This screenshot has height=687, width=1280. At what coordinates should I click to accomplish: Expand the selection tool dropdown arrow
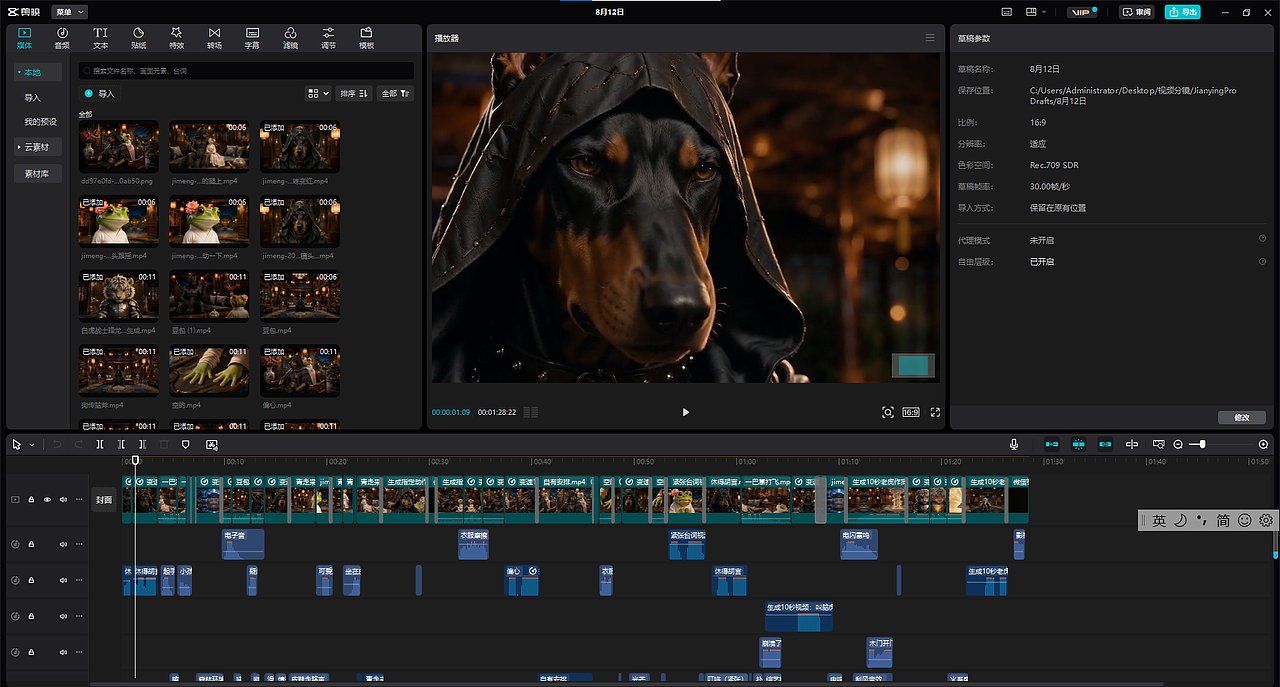click(32, 445)
